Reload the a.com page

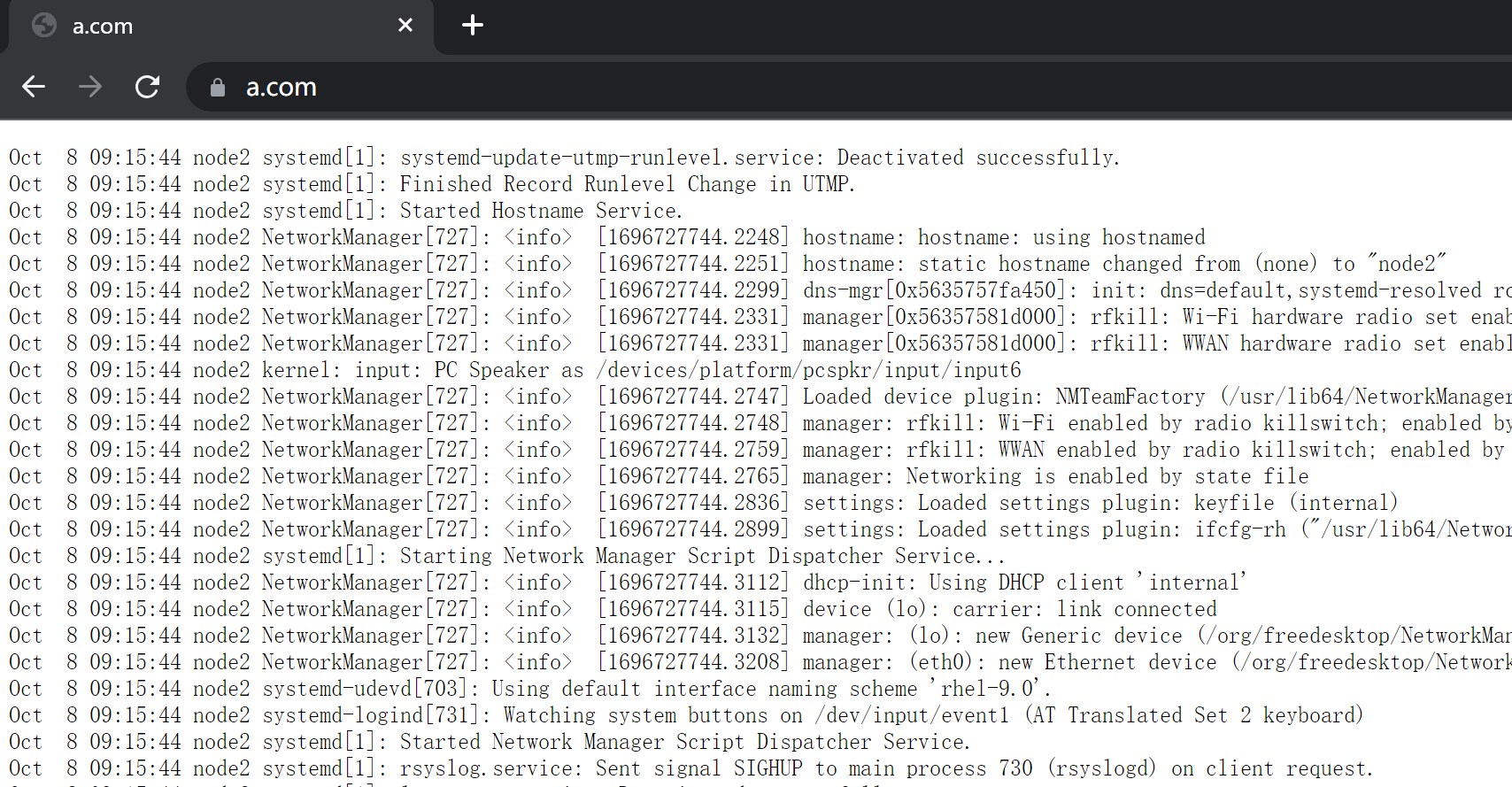(147, 87)
